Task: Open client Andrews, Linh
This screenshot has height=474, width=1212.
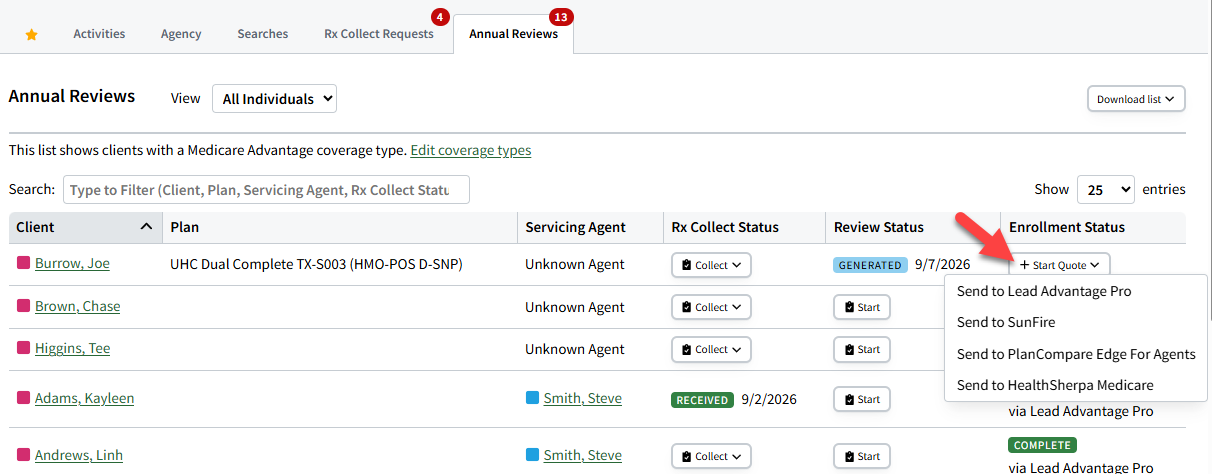Action: click(79, 455)
